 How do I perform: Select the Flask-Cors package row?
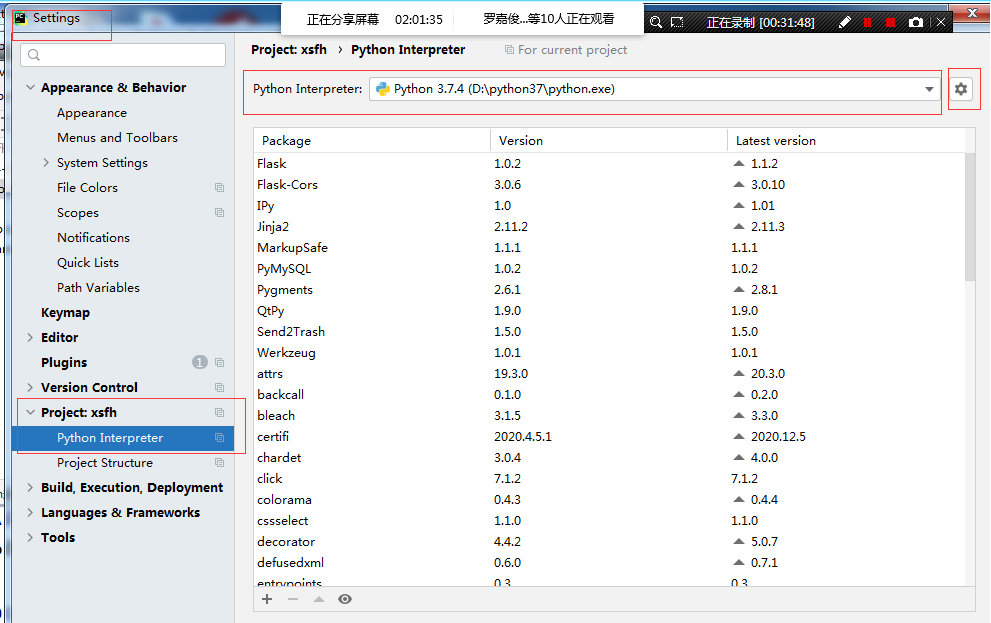tap(610, 184)
